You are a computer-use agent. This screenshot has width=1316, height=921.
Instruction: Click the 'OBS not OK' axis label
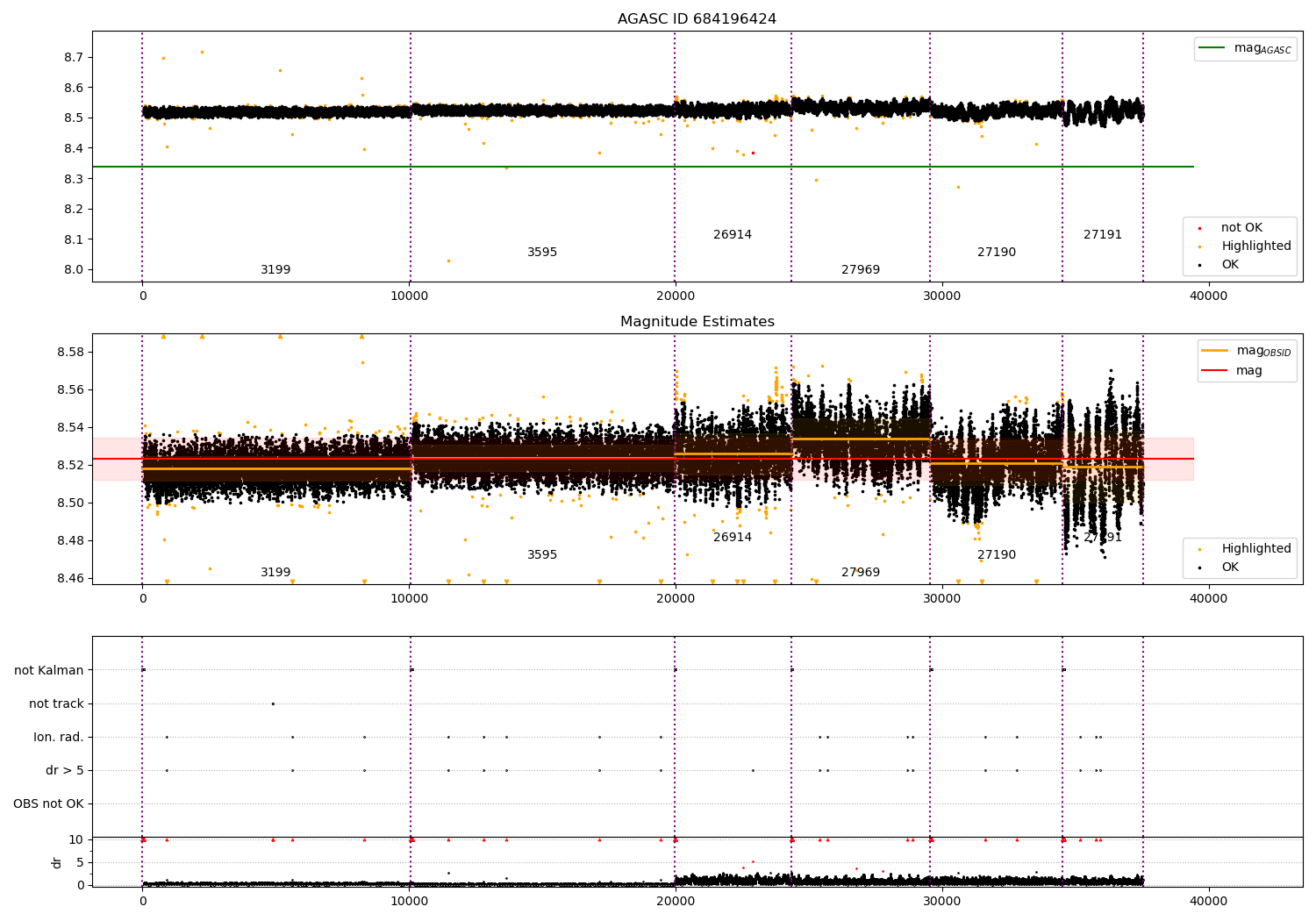tap(49, 804)
